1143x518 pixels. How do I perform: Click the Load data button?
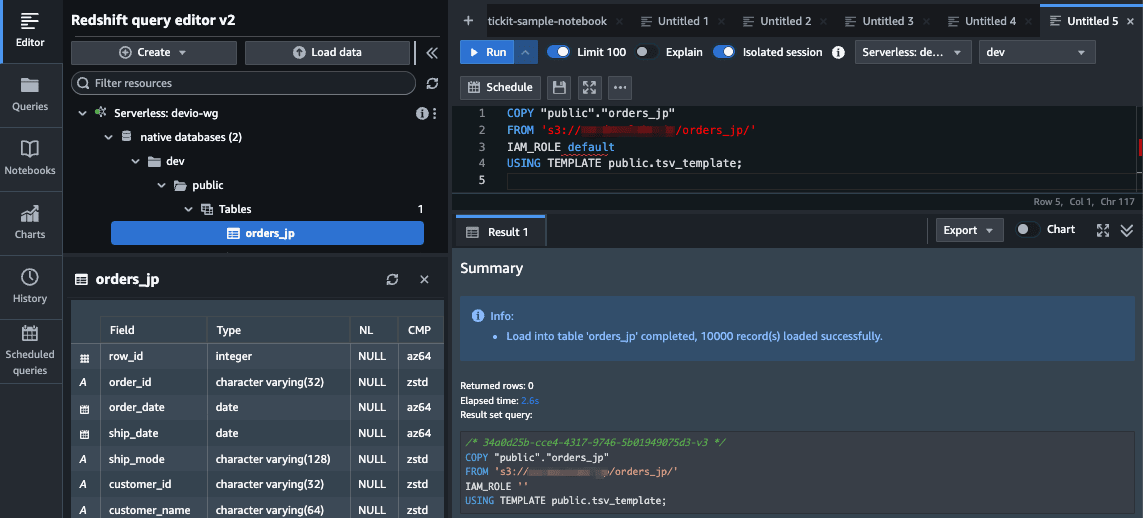327,52
